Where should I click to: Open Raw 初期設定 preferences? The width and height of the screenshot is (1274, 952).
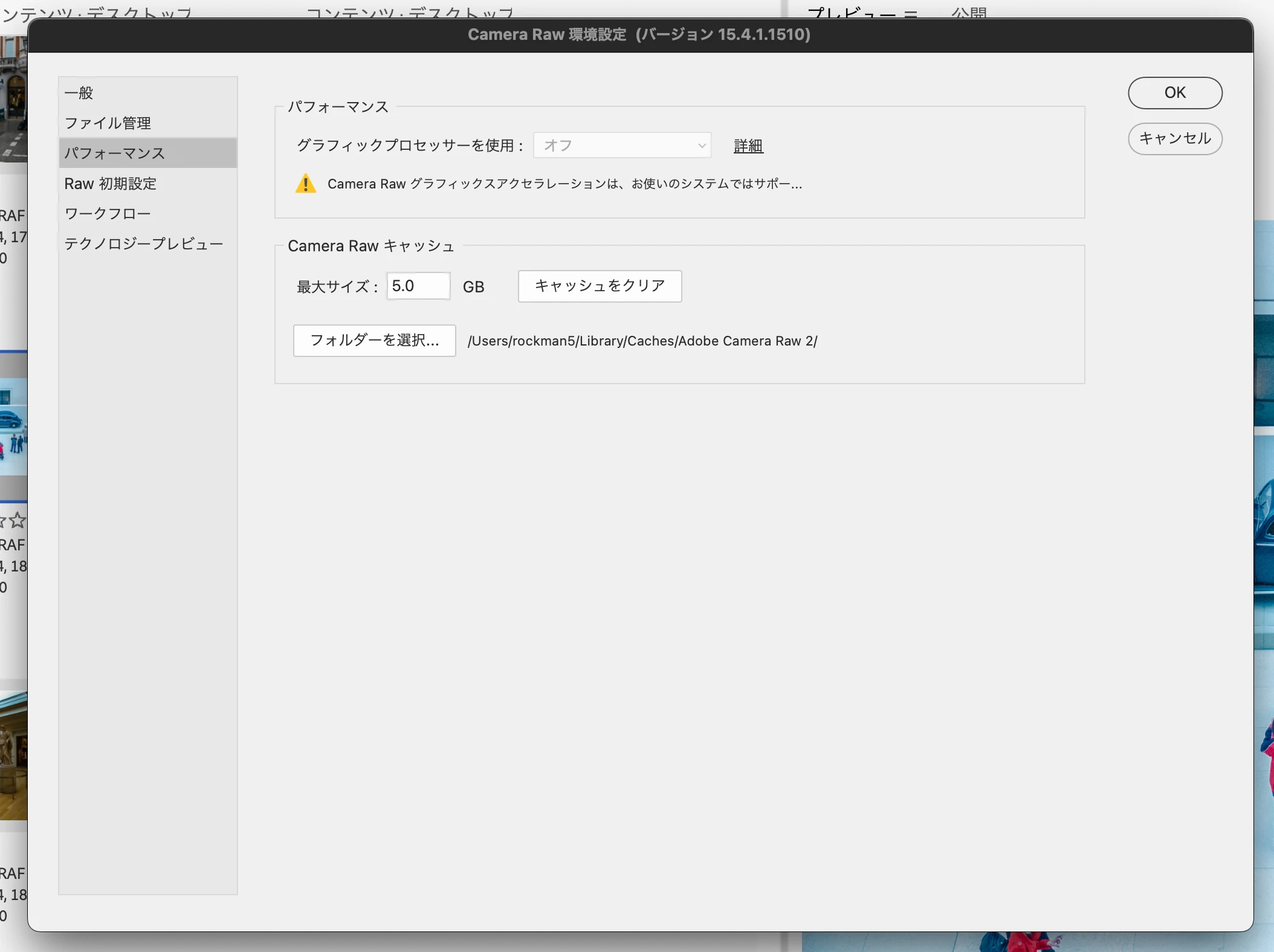pyautogui.click(x=111, y=184)
